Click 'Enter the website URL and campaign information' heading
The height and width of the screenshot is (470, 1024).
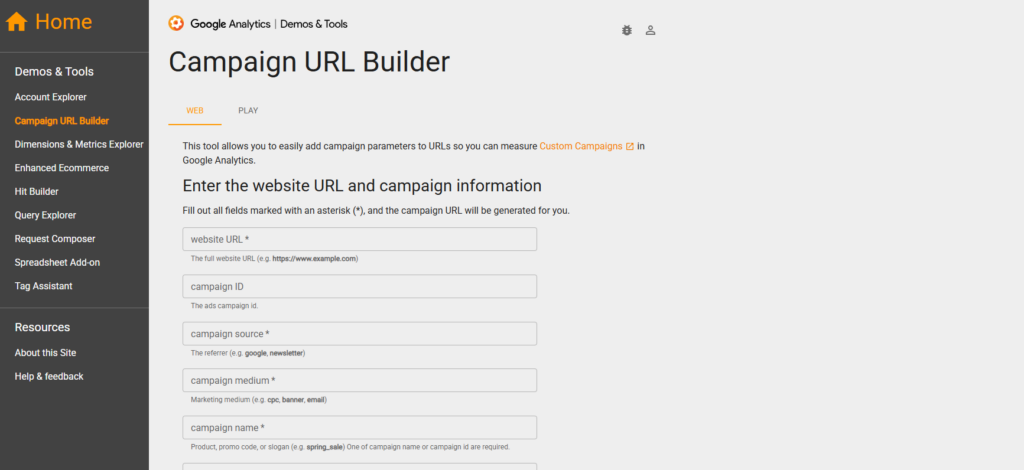click(362, 186)
